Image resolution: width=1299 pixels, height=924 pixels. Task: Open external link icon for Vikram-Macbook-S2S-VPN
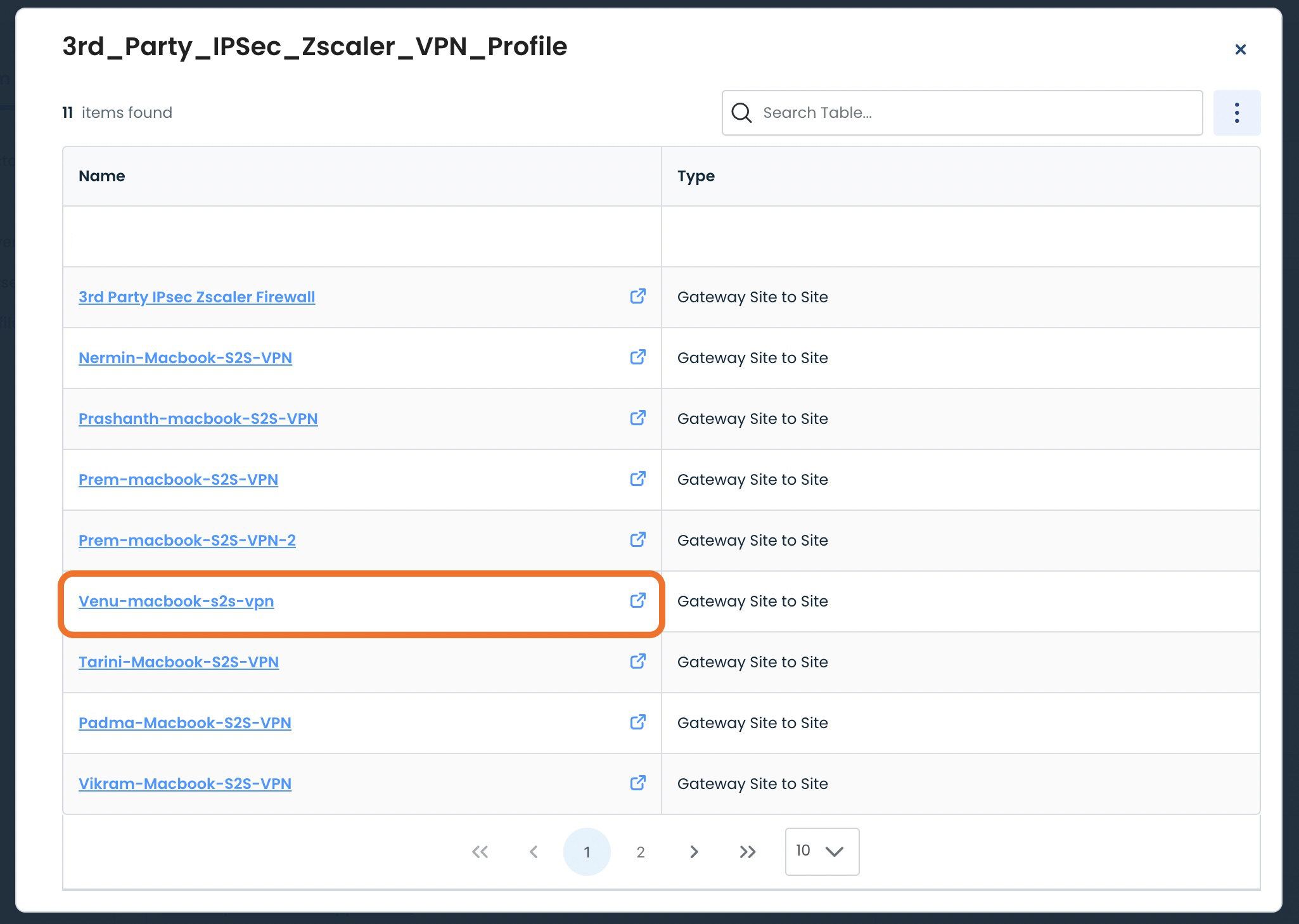pyautogui.click(x=637, y=783)
